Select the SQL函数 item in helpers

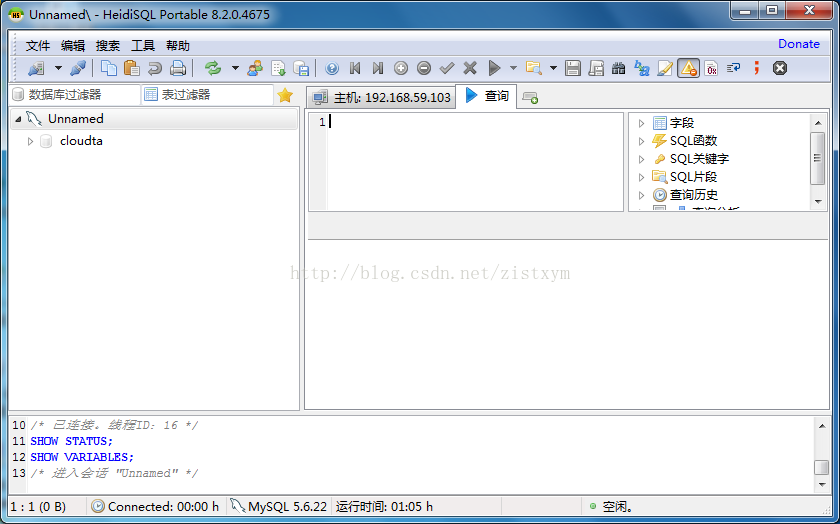pyautogui.click(x=693, y=141)
